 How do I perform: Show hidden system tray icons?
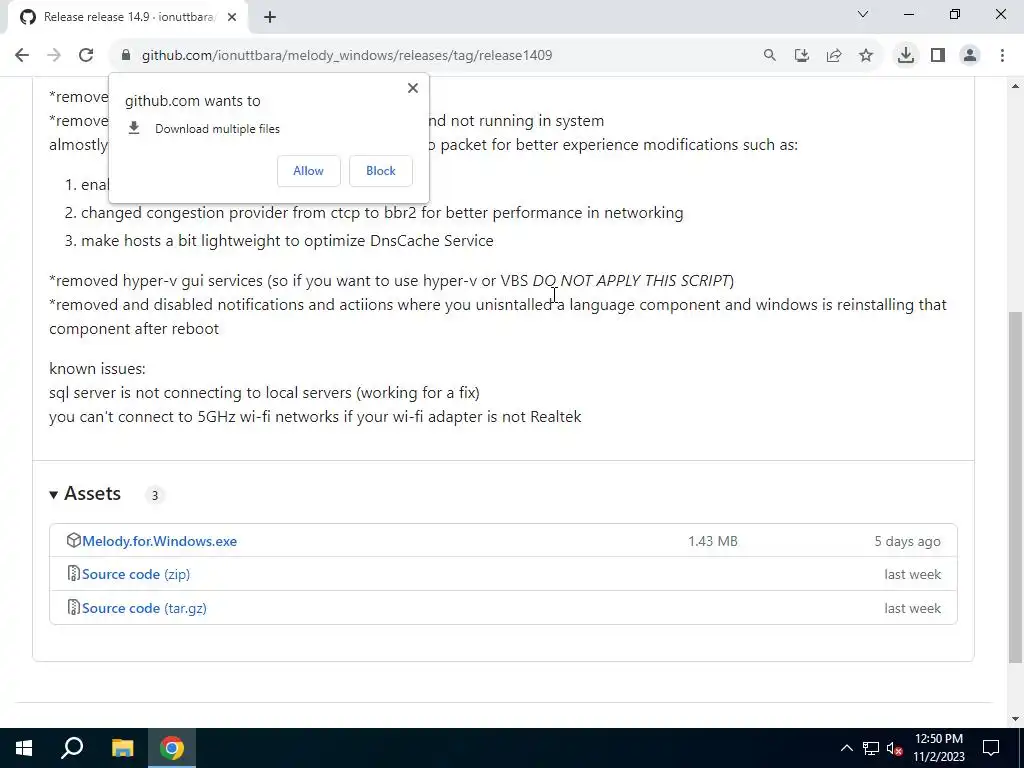click(846, 748)
